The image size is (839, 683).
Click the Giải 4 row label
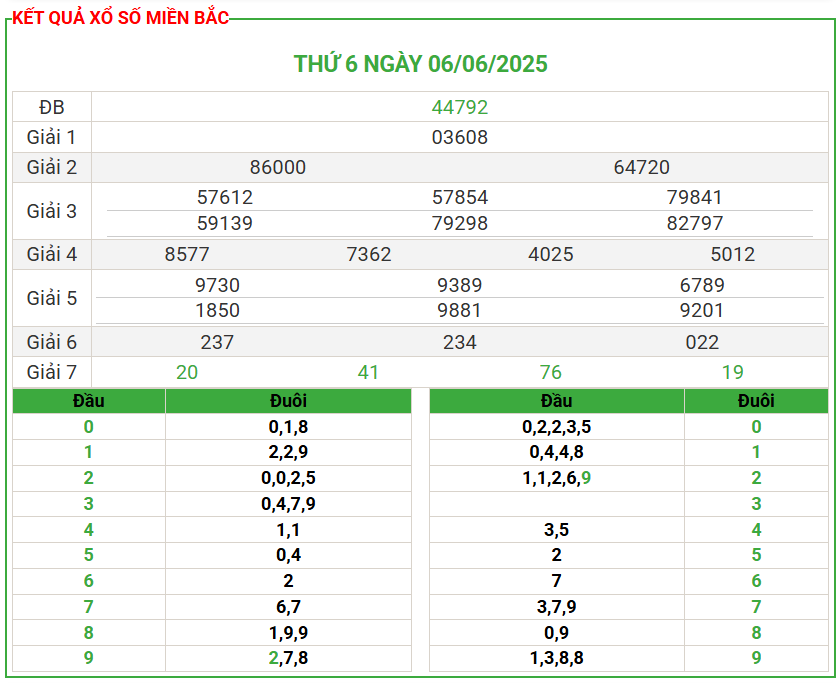52,254
